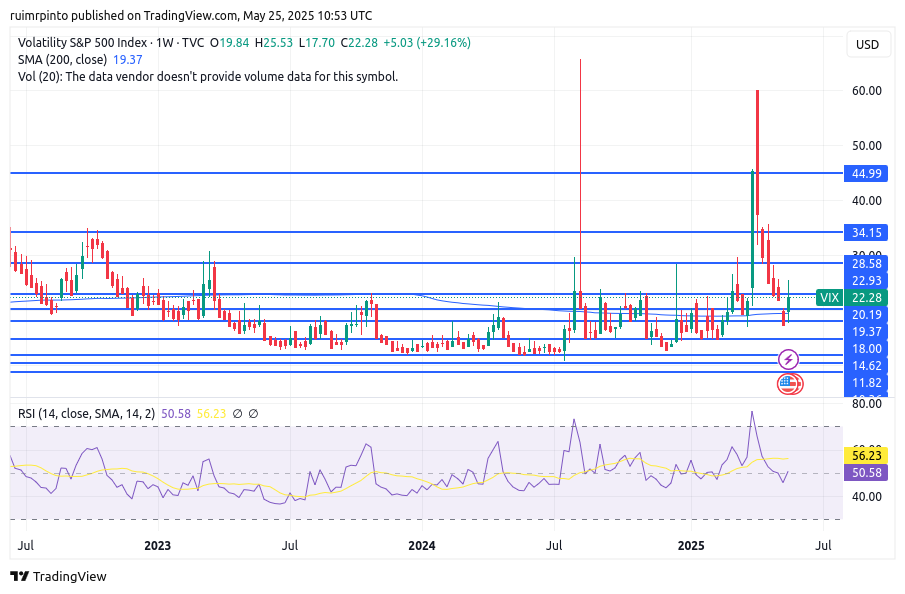Click the second ∅ icon in the RSI legend
This screenshot has height=594, width=905.
pyautogui.click(x=254, y=412)
